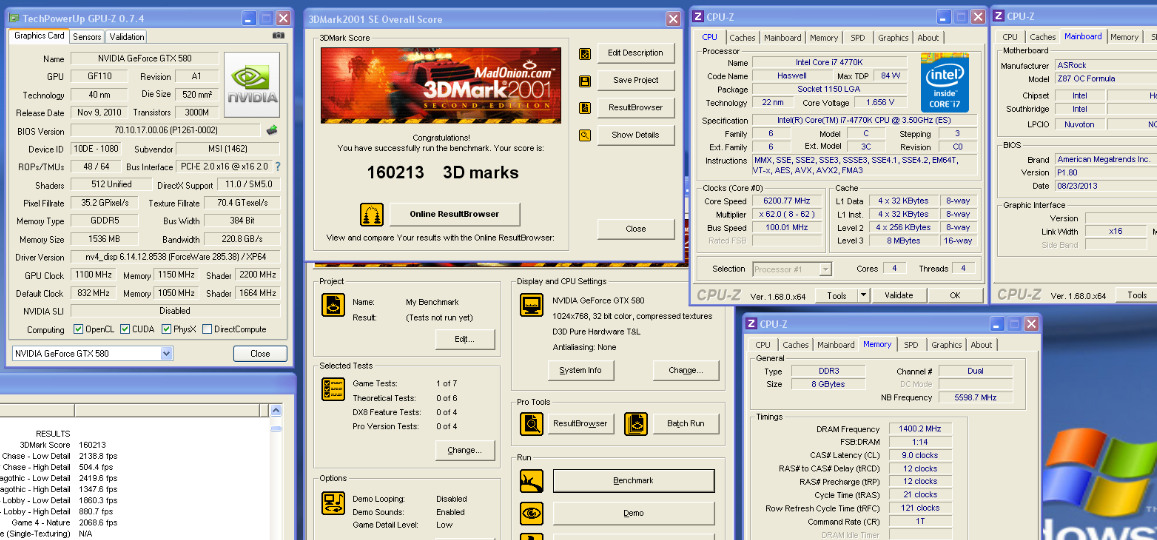Image resolution: width=1157 pixels, height=540 pixels.
Task: Click the Show Details magnifier icon
Action: 584,135
